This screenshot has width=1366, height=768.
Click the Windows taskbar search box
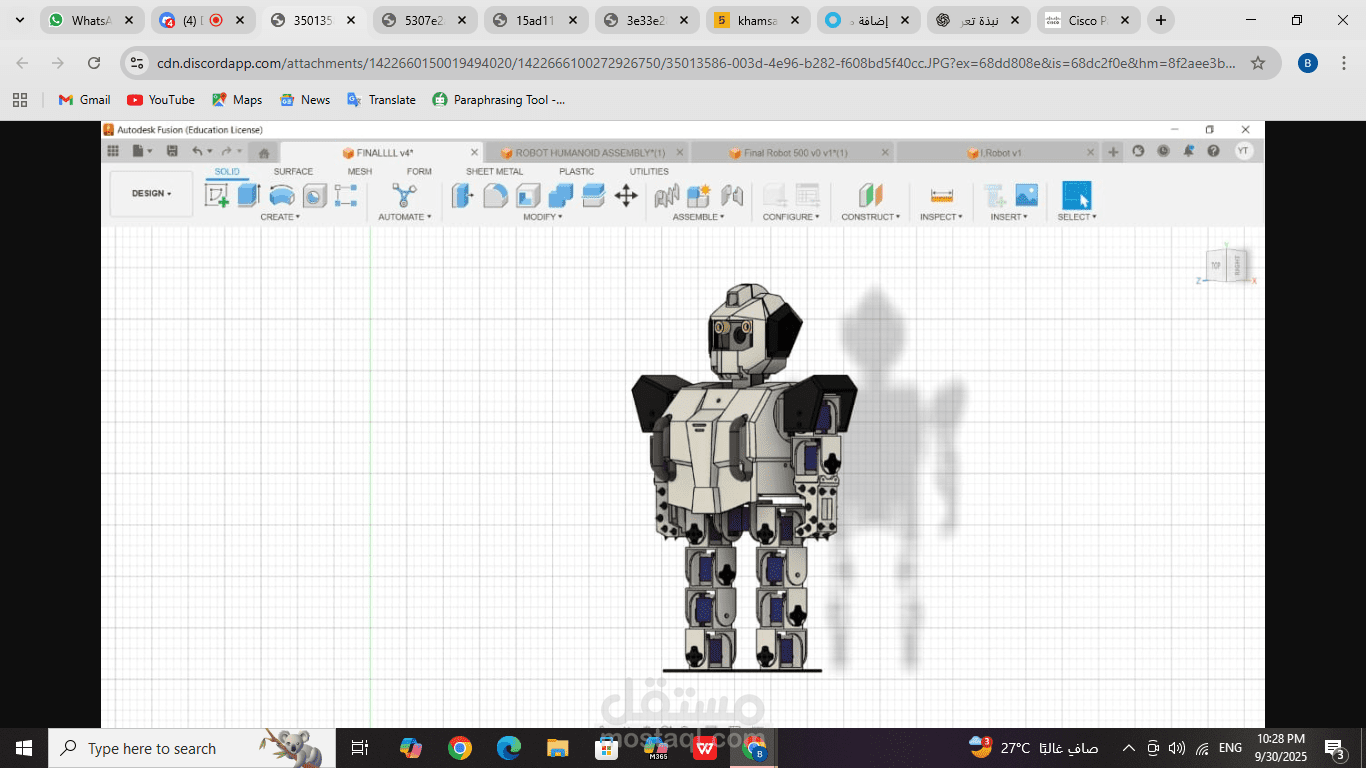point(151,748)
